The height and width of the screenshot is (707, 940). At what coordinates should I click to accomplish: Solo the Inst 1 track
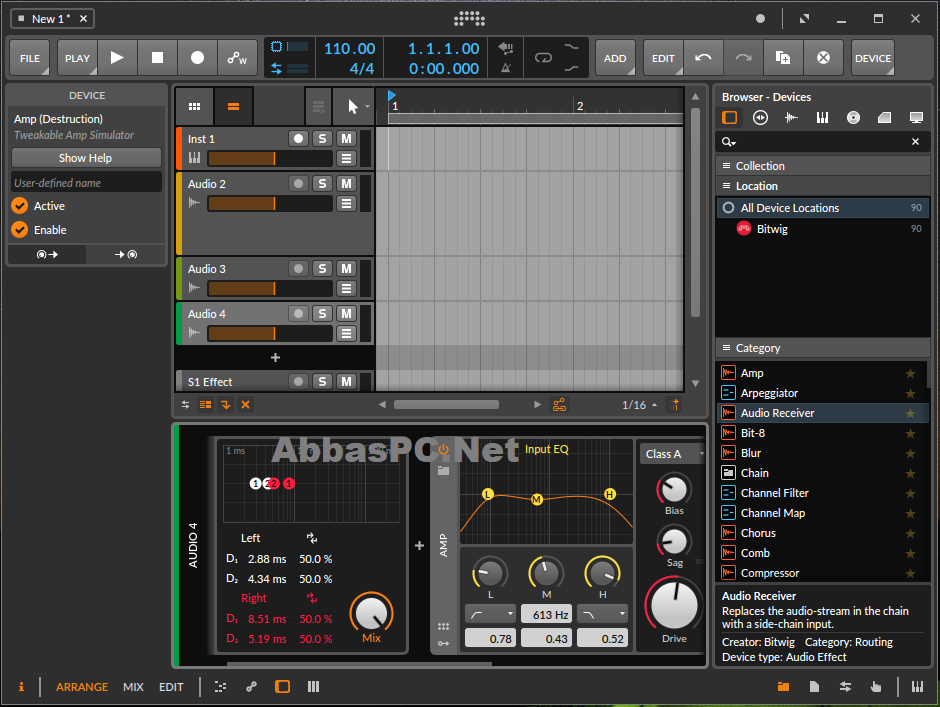(323, 139)
